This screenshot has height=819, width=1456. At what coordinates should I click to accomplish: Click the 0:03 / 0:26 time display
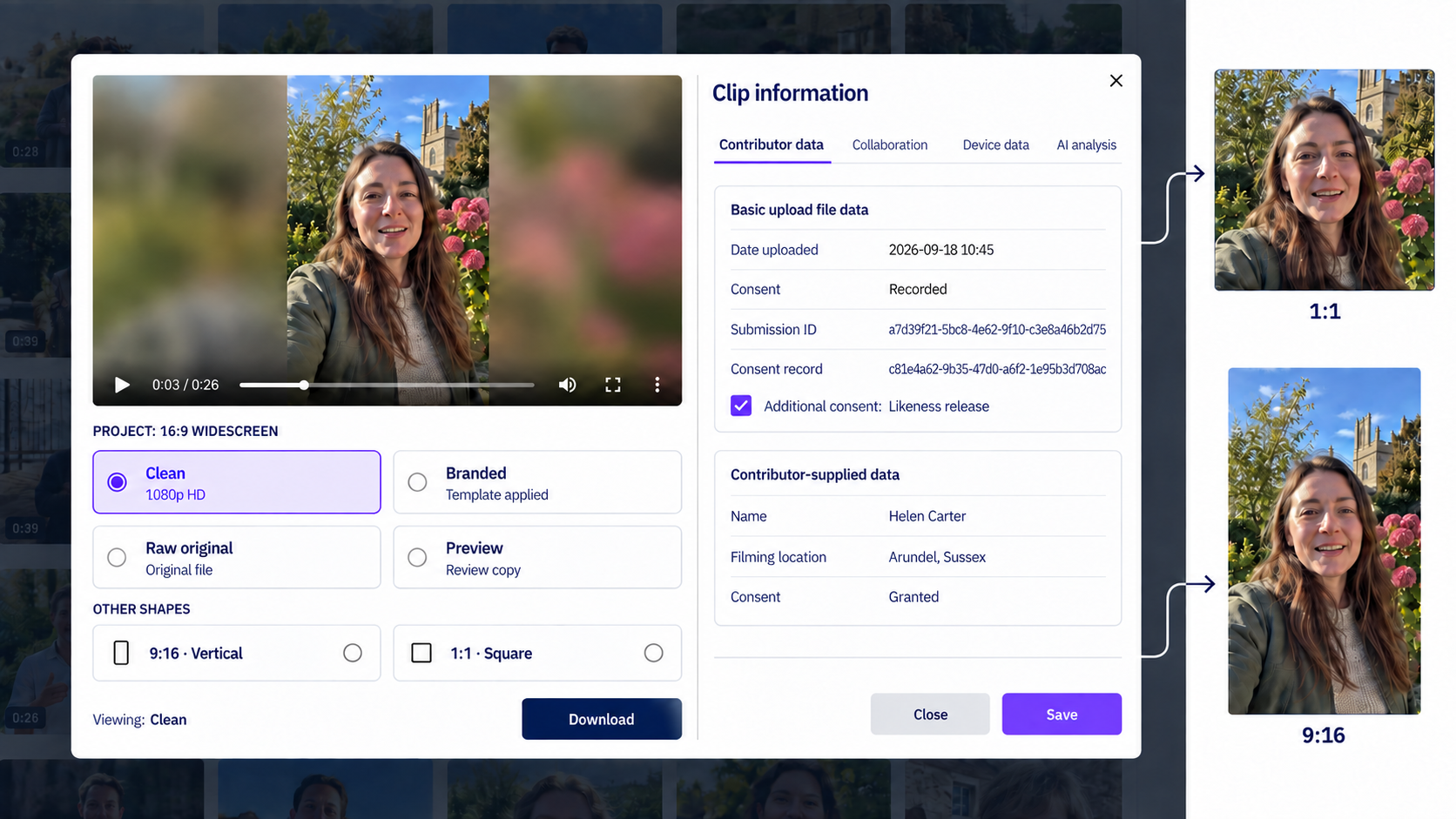pos(185,385)
